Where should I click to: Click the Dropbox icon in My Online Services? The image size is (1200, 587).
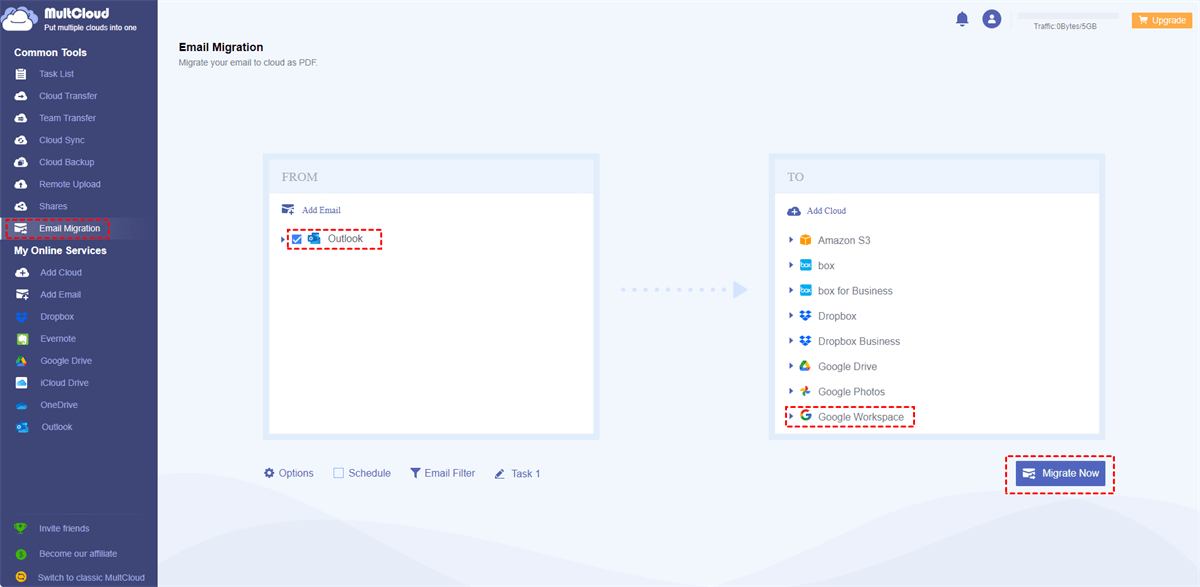point(21,317)
